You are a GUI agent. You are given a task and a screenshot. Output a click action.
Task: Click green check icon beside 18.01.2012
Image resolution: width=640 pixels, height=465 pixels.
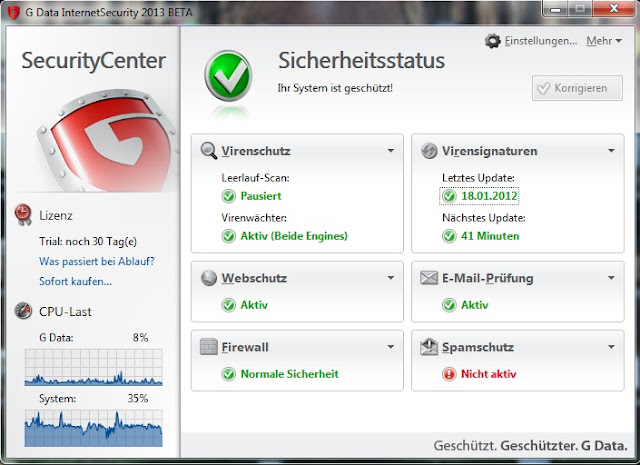coord(449,196)
